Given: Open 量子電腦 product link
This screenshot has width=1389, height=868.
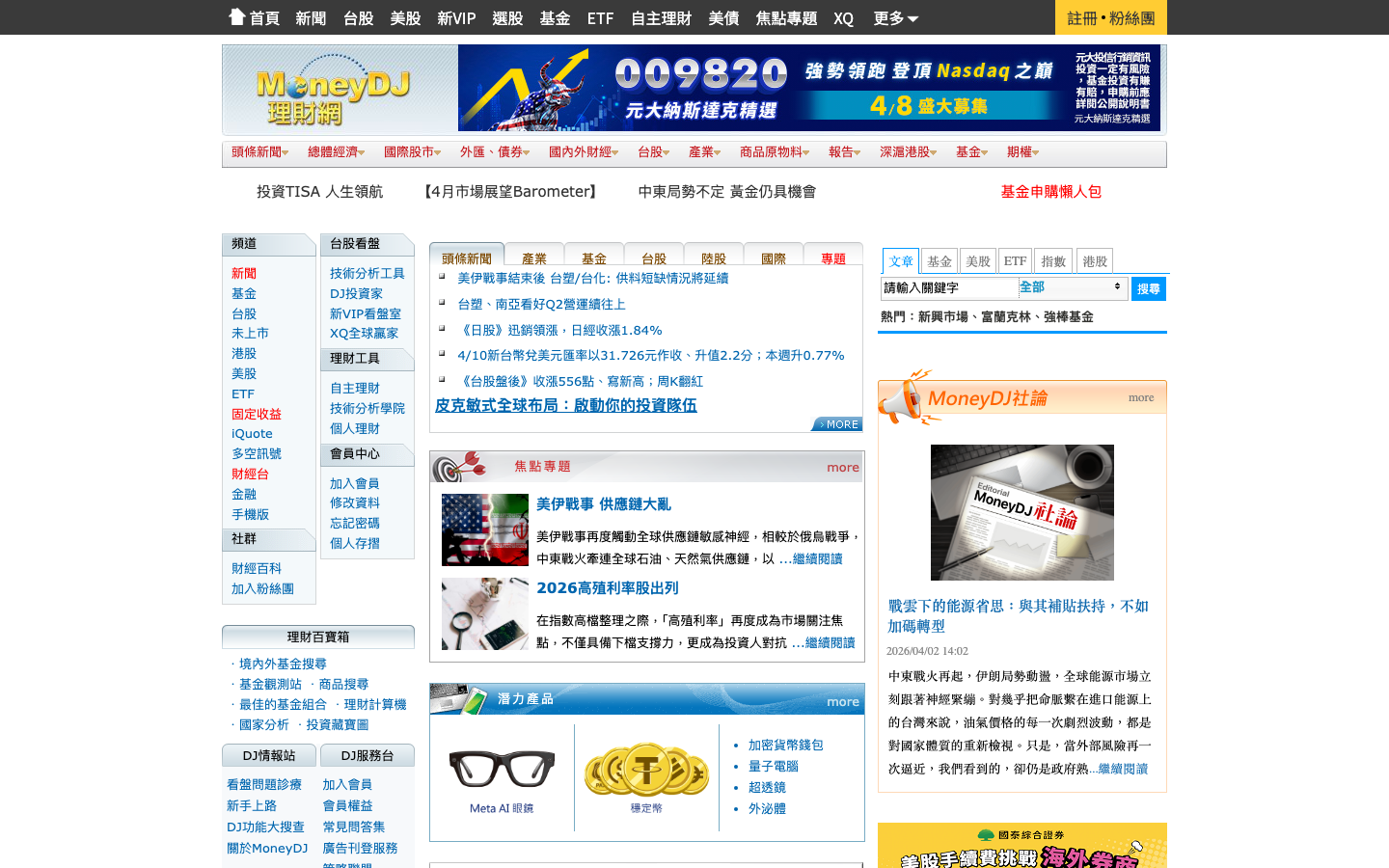Looking at the screenshot, I should 774,766.
